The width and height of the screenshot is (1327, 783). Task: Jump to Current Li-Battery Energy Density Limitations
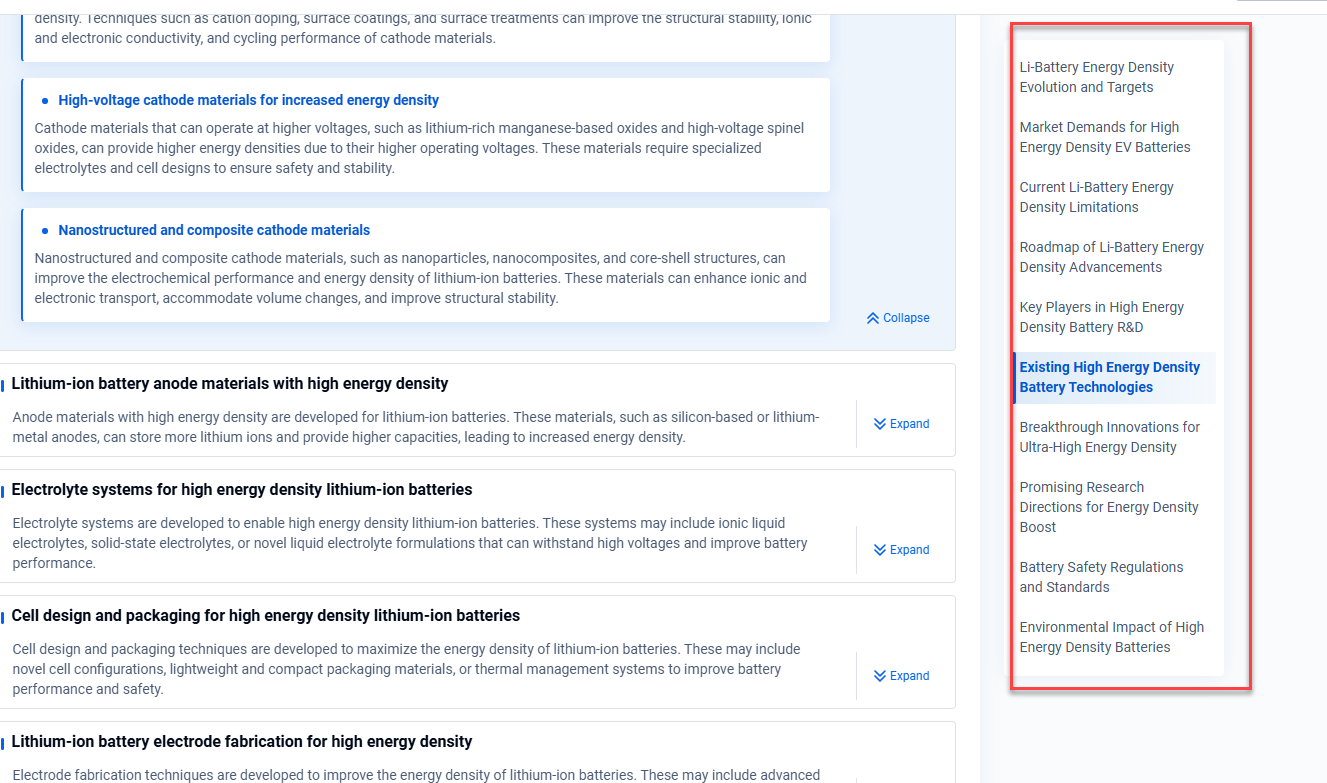pos(1096,197)
